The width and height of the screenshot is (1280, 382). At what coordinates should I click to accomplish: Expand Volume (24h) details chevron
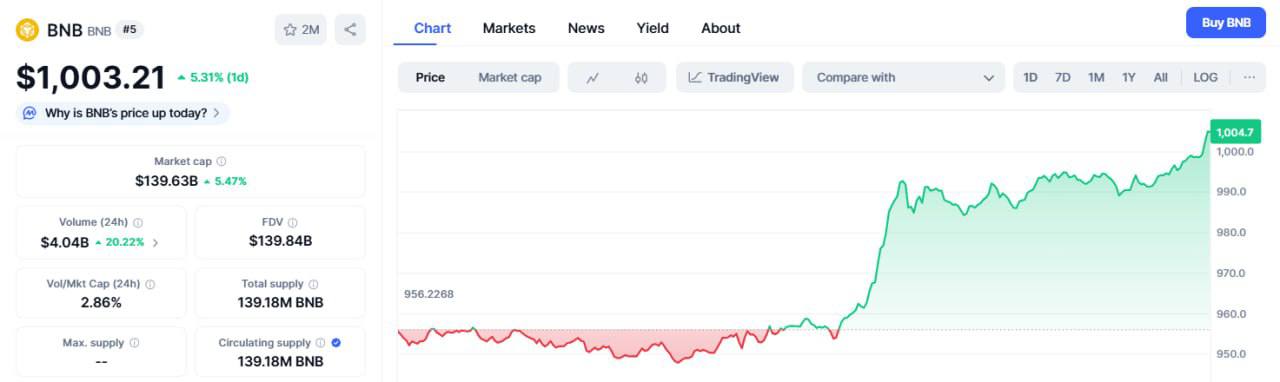(x=155, y=243)
